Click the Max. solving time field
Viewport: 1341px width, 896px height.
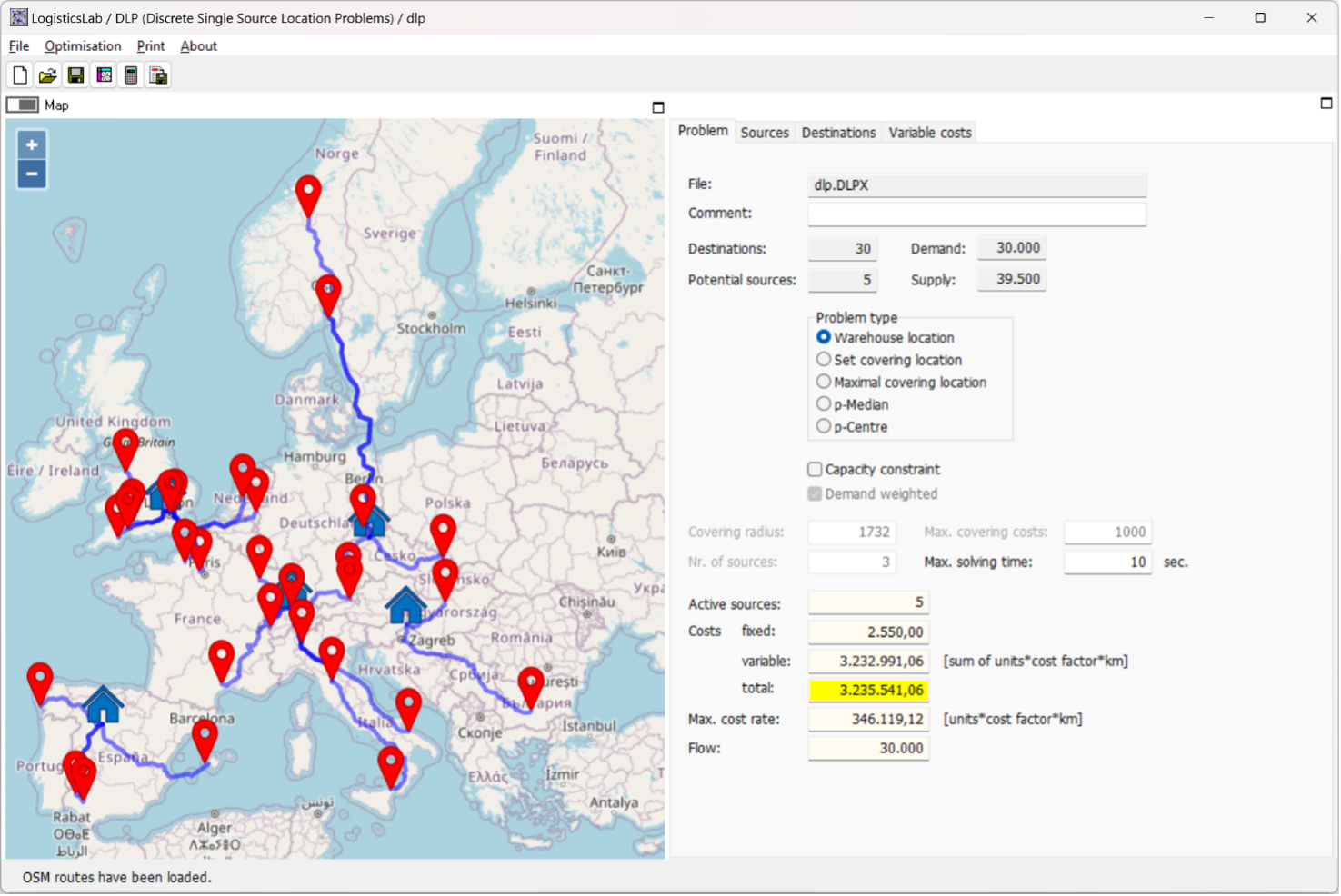(x=1106, y=562)
